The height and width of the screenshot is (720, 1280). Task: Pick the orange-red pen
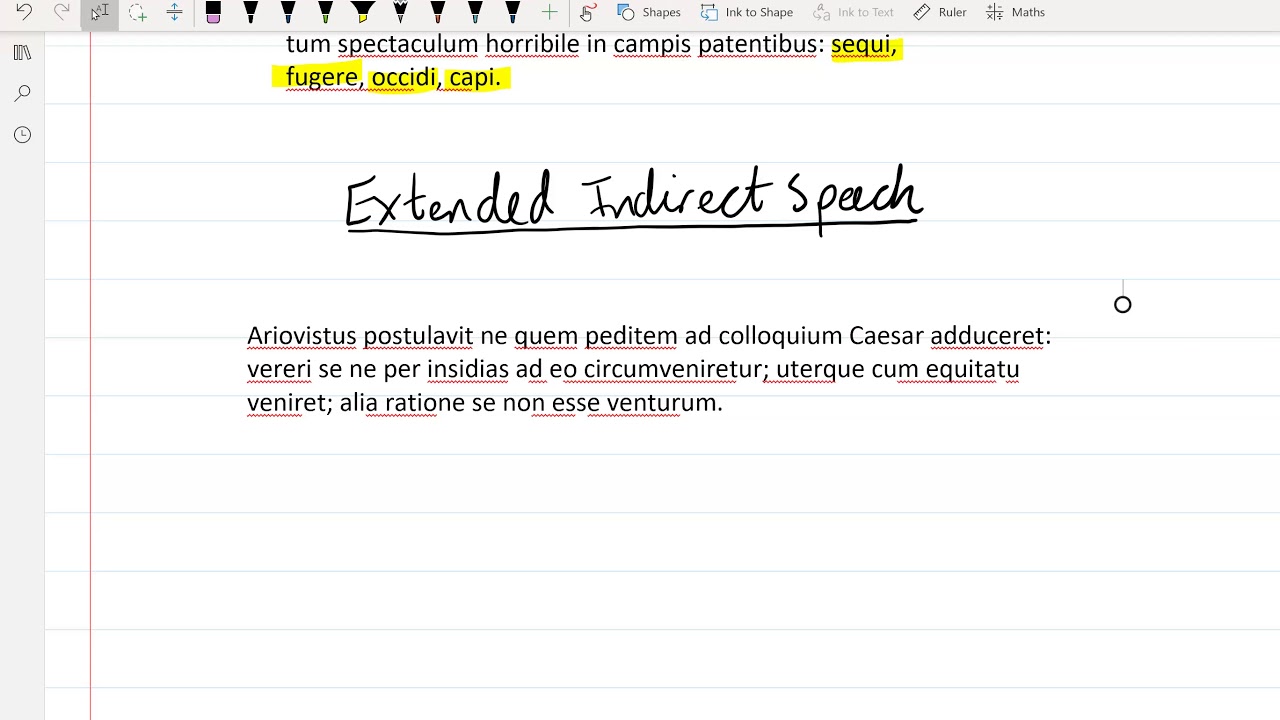pyautogui.click(x=437, y=12)
